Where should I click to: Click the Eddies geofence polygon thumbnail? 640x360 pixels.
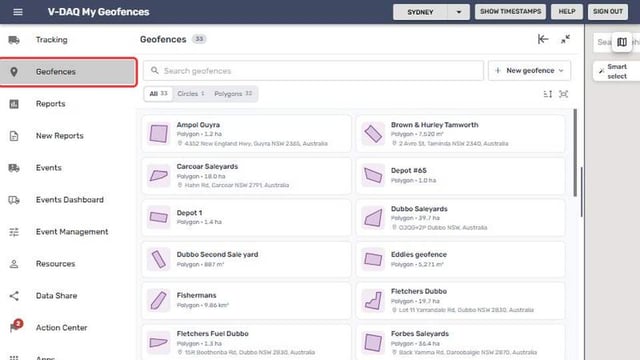[373, 260]
